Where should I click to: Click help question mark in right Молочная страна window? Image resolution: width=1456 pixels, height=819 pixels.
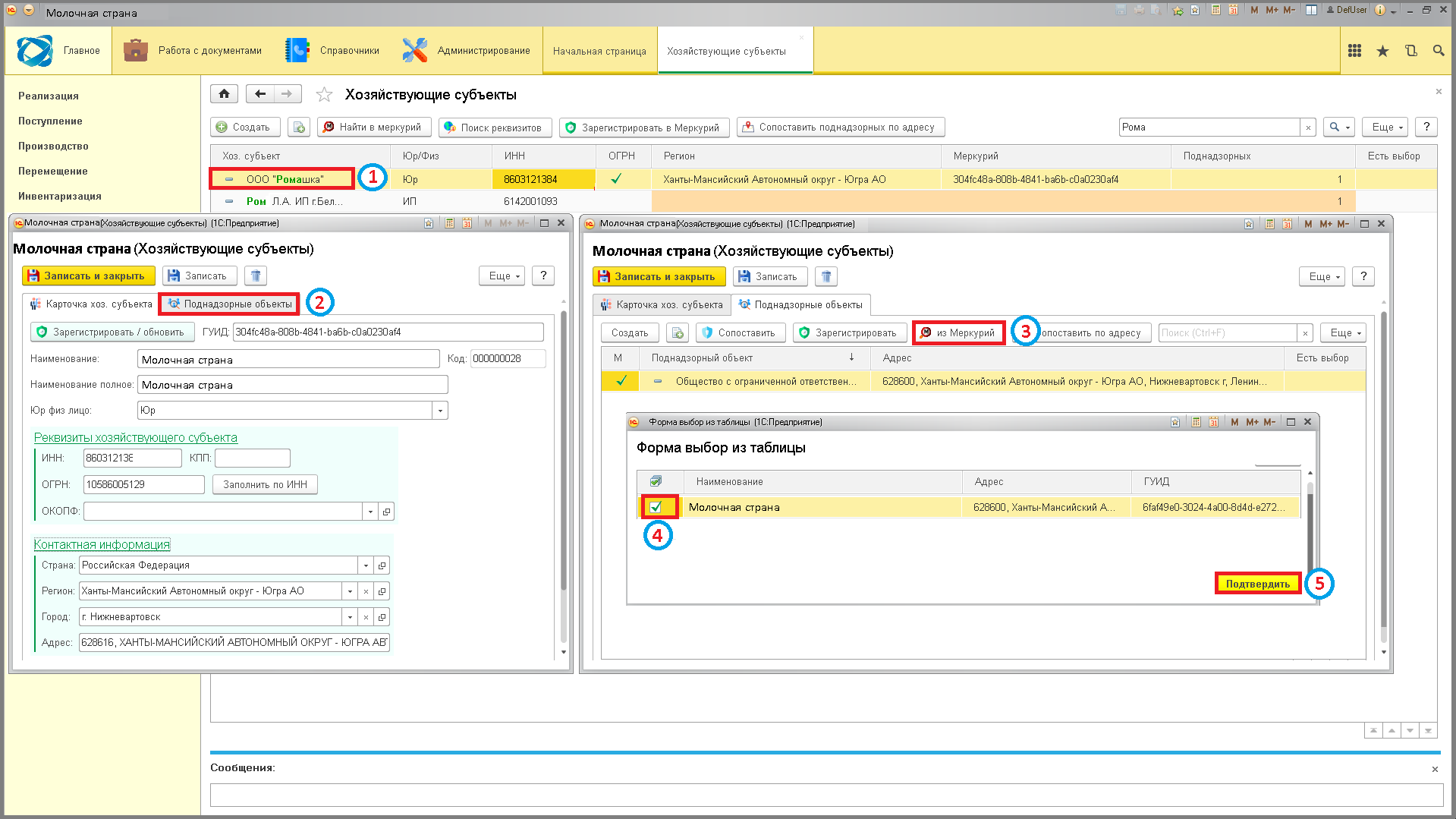[1363, 277]
